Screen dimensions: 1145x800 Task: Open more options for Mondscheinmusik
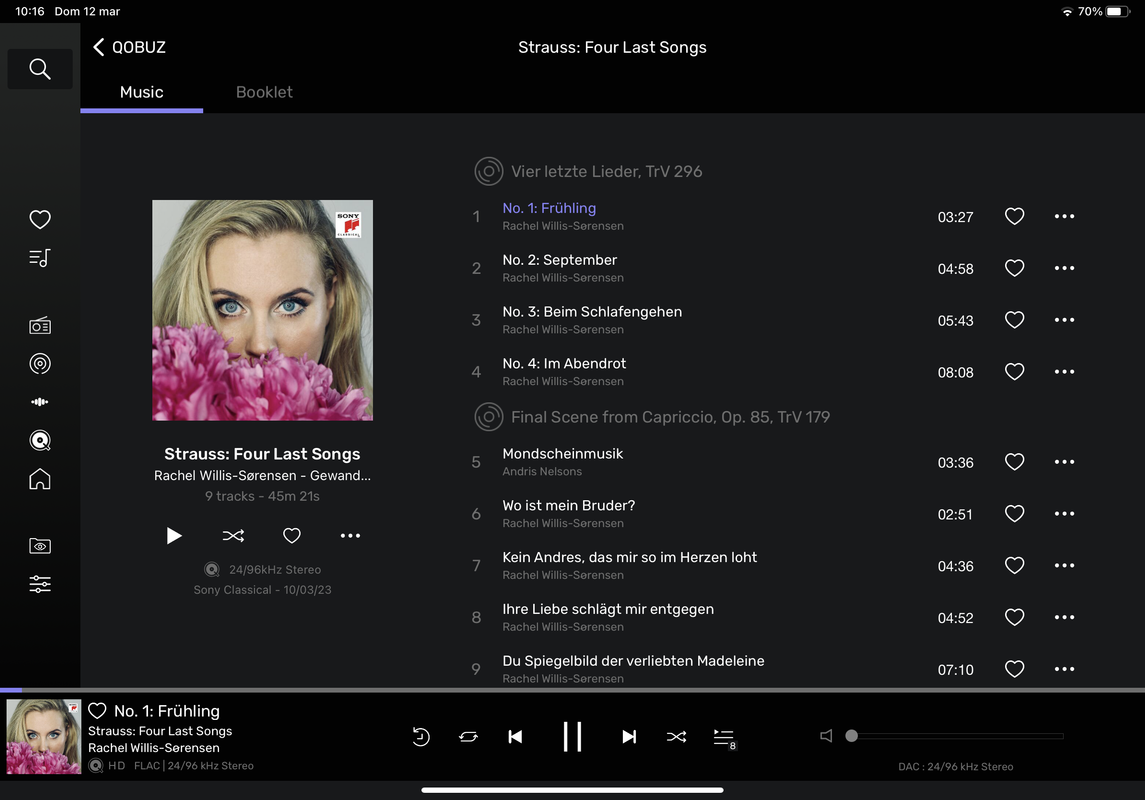(x=1065, y=462)
